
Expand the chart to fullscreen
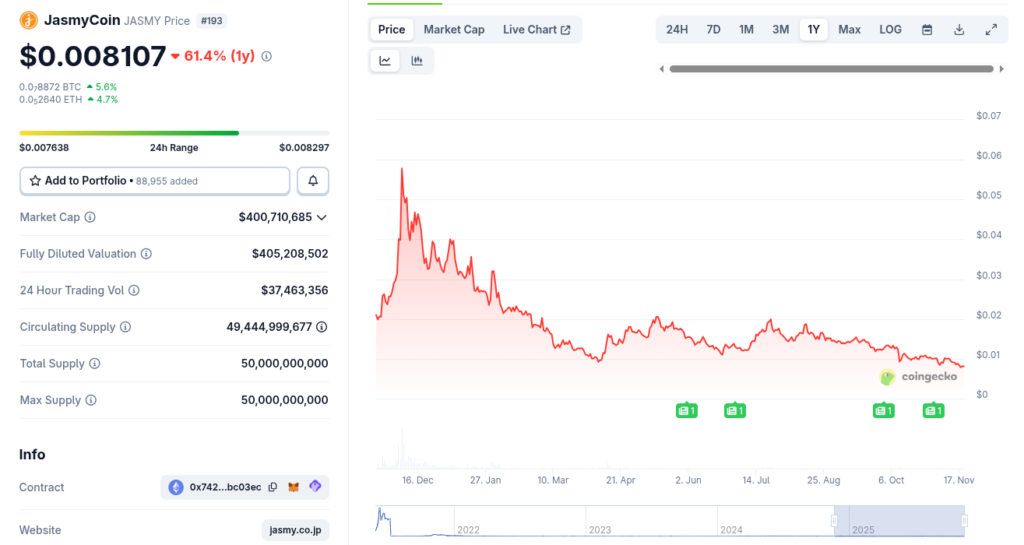click(x=991, y=30)
